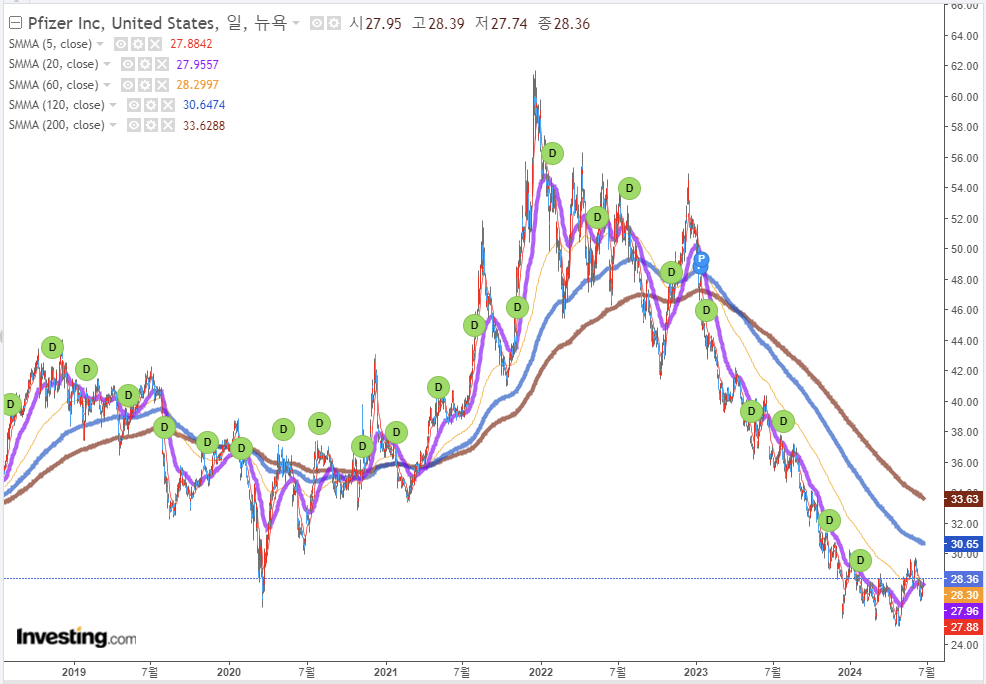Open settings gear for SMMA (20, close)
The height and width of the screenshot is (684, 986).
(x=145, y=64)
